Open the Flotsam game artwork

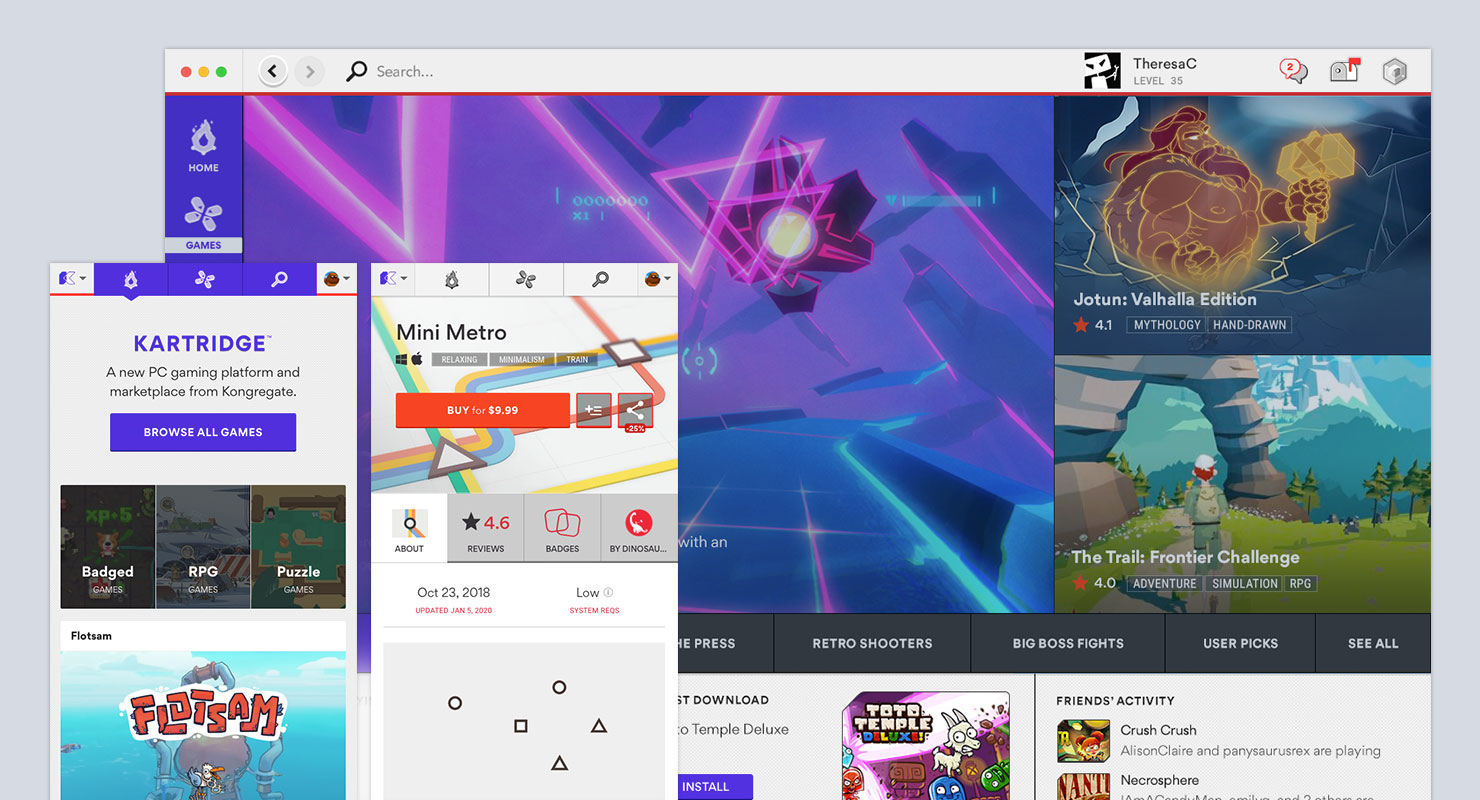203,725
